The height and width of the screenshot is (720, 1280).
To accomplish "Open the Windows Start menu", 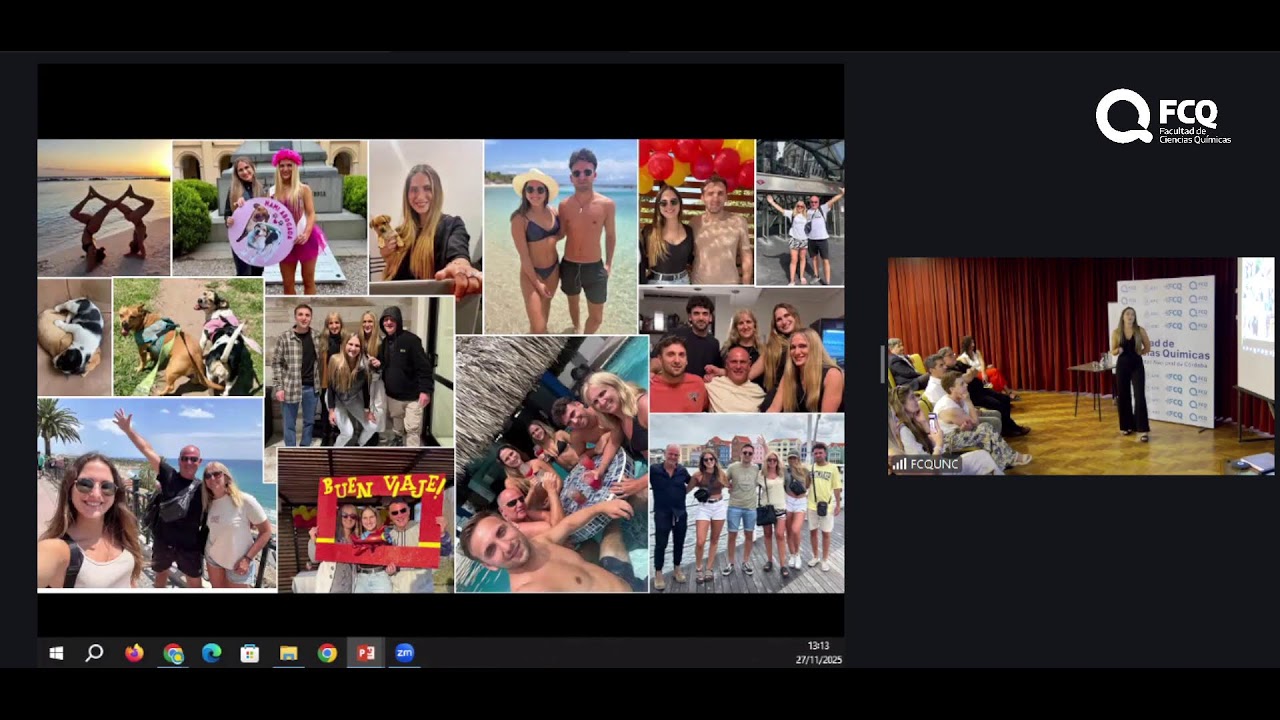I will tap(56, 653).
